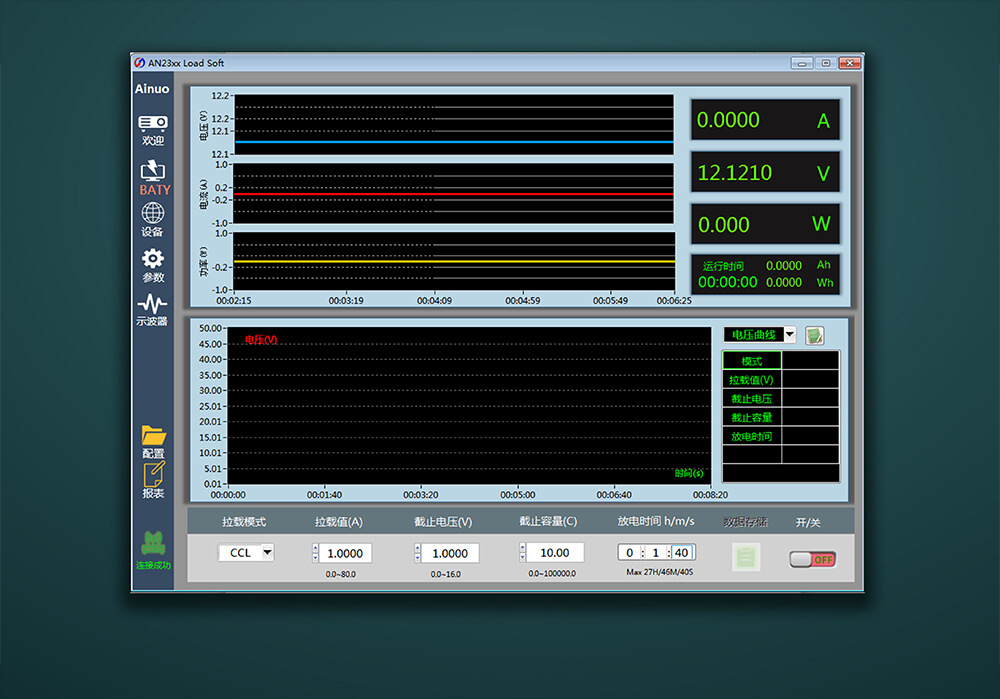Click the seconds field of discharge time

pos(682,553)
